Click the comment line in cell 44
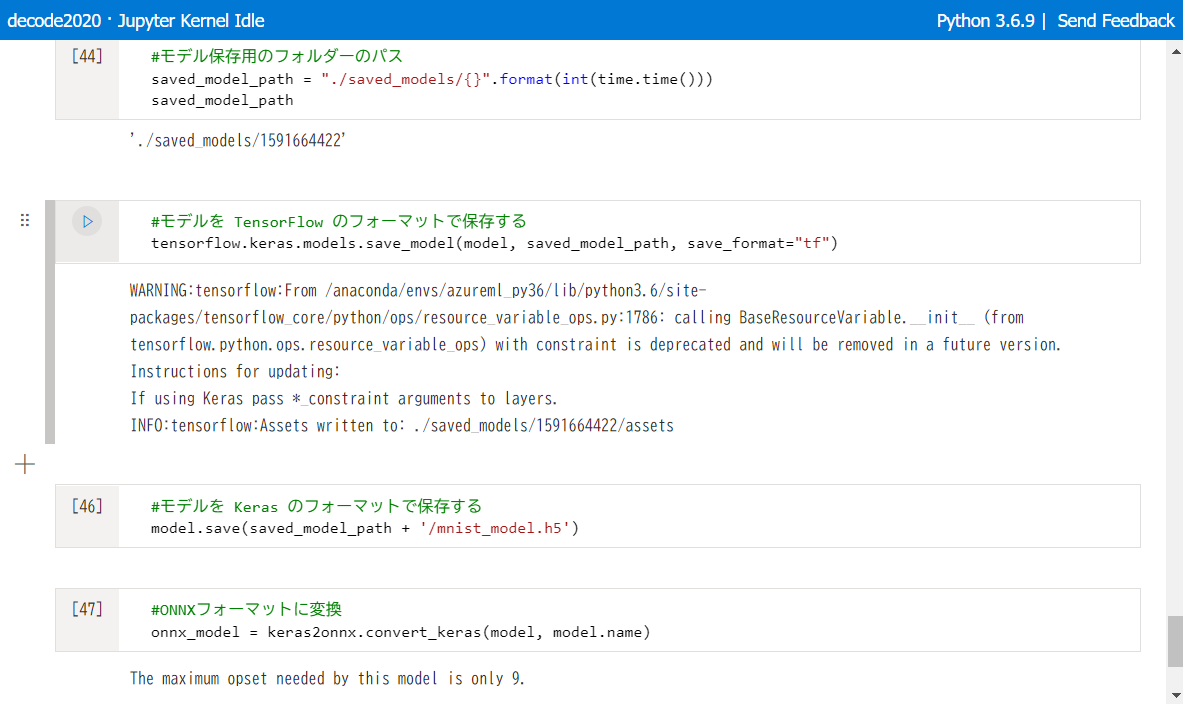Viewport: 1183px width, 704px height. coord(277,56)
